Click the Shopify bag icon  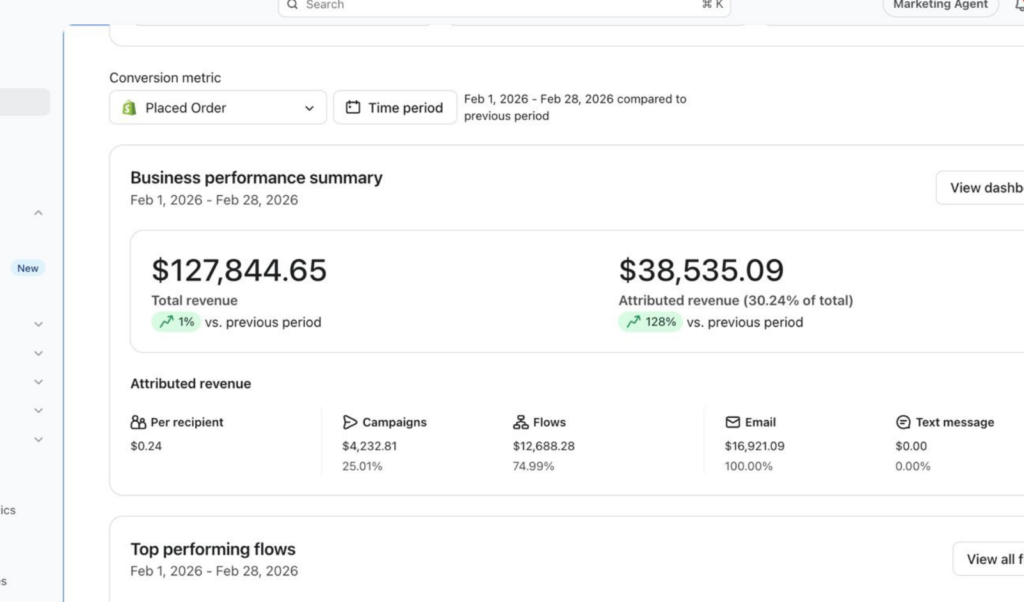(129, 108)
